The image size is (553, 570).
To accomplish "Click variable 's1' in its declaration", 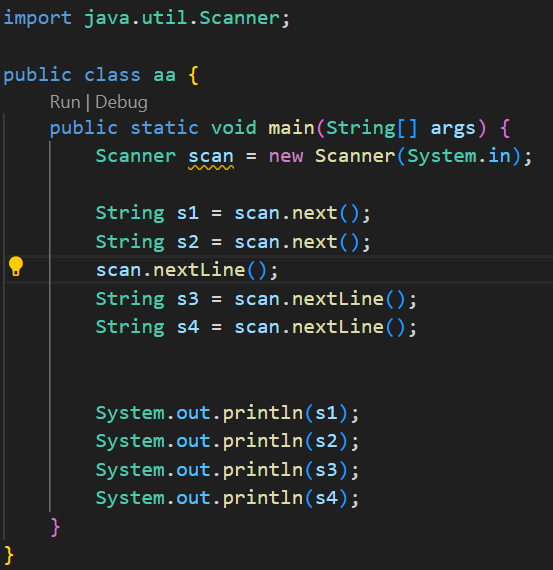I will 188,213.
